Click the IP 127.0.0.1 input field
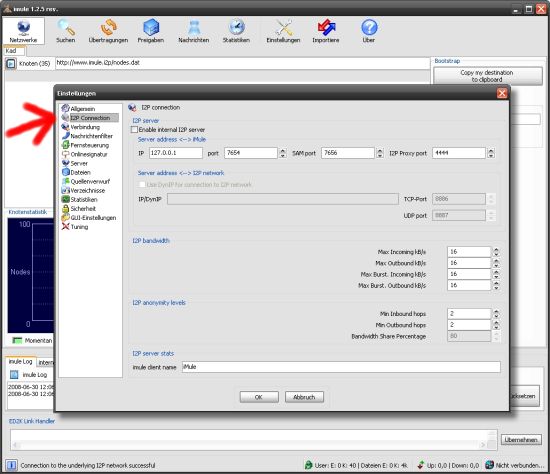The width and height of the screenshot is (550, 474). [x=176, y=153]
